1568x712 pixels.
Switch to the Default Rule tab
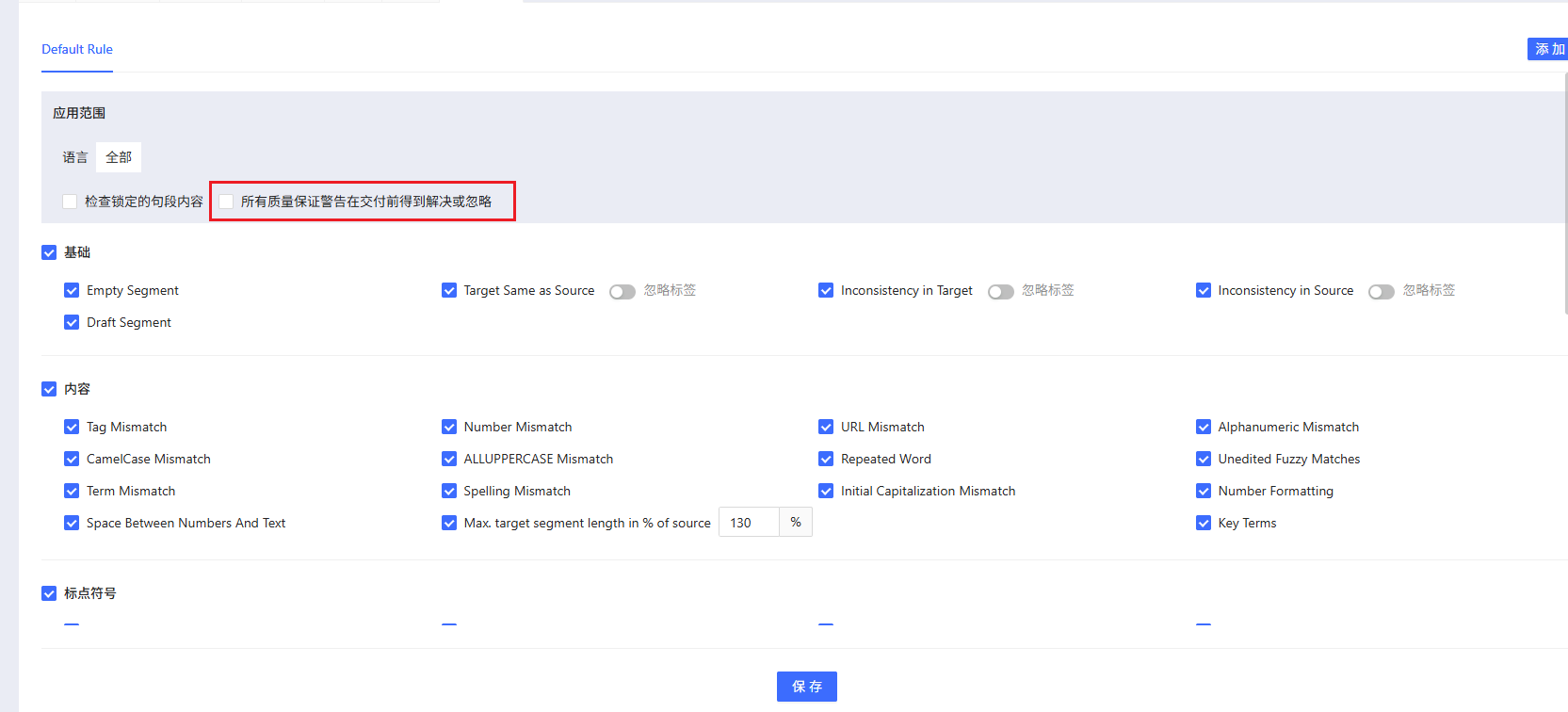77,49
